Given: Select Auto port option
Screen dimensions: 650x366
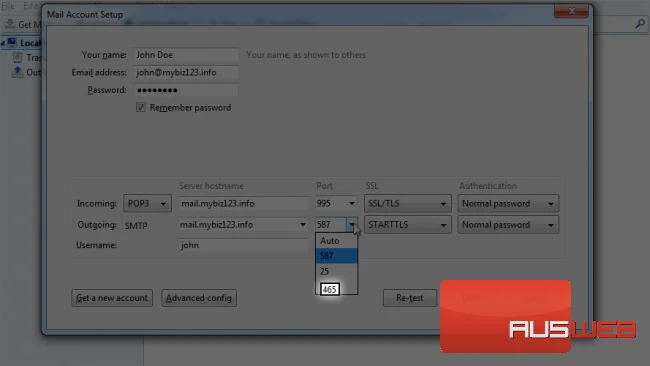Looking at the screenshot, I should 336,240.
